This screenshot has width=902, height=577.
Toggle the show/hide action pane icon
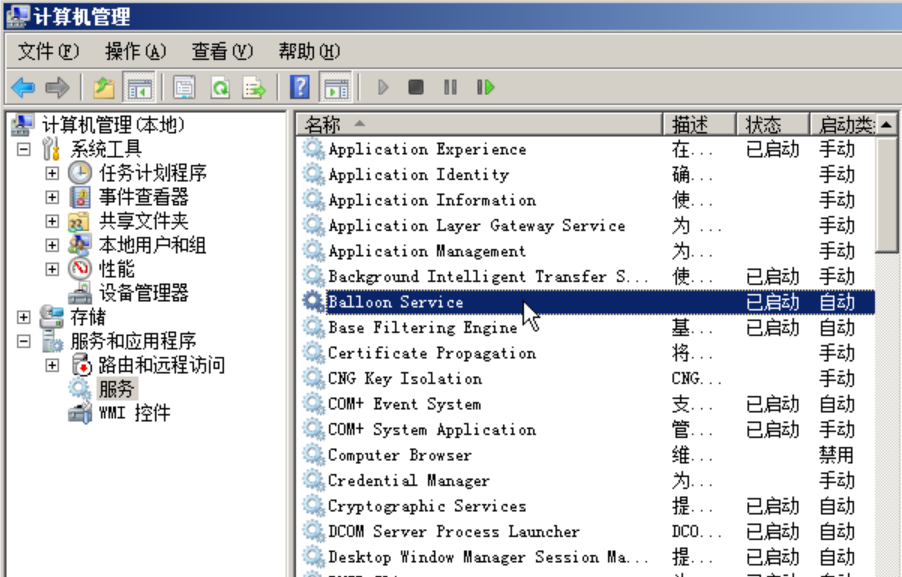336,87
